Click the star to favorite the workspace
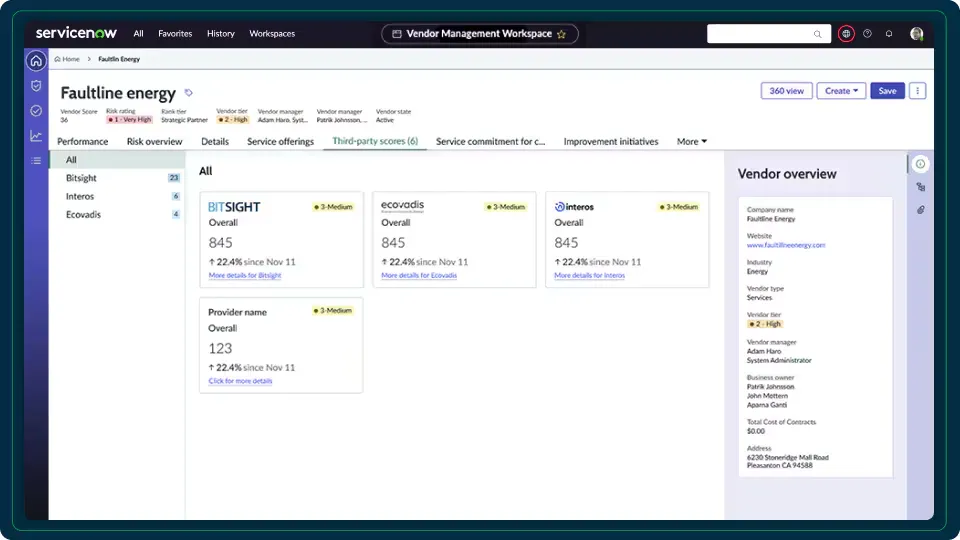 [x=561, y=34]
